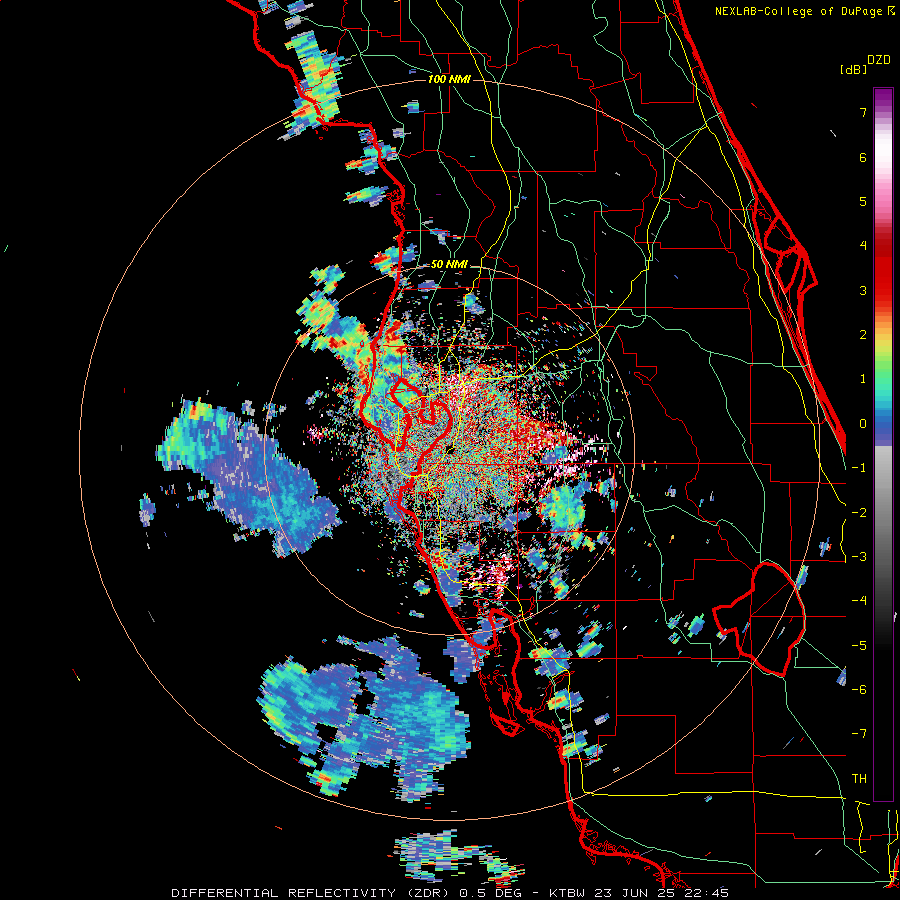Click the 0 value on color scale
Viewport: 900px width, 900px height.
[863, 424]
